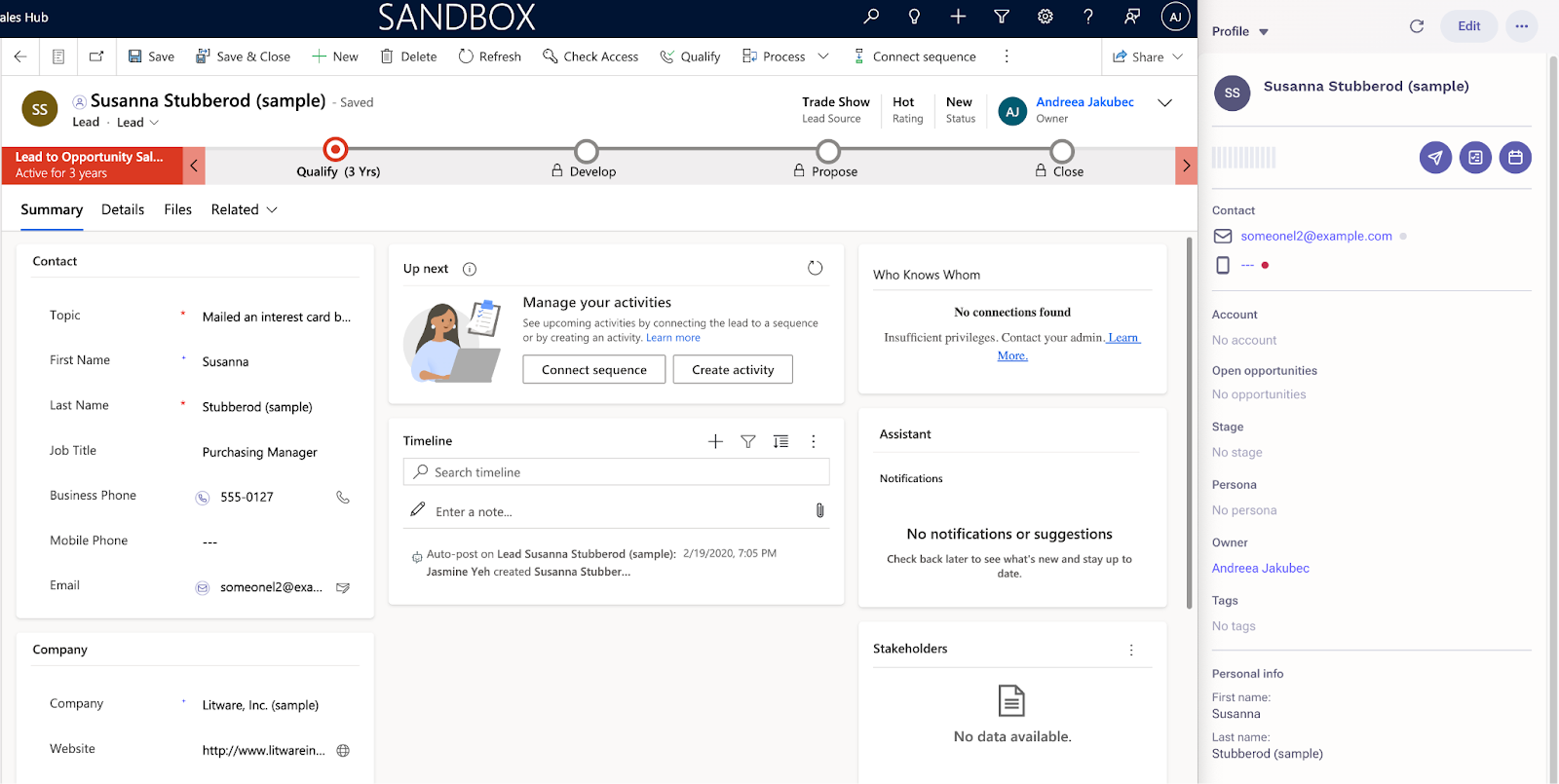Image resolution: width=1559 pixels, height=784 pixels.
Task: Click the help question mark icon
Action: point(1088,17)
